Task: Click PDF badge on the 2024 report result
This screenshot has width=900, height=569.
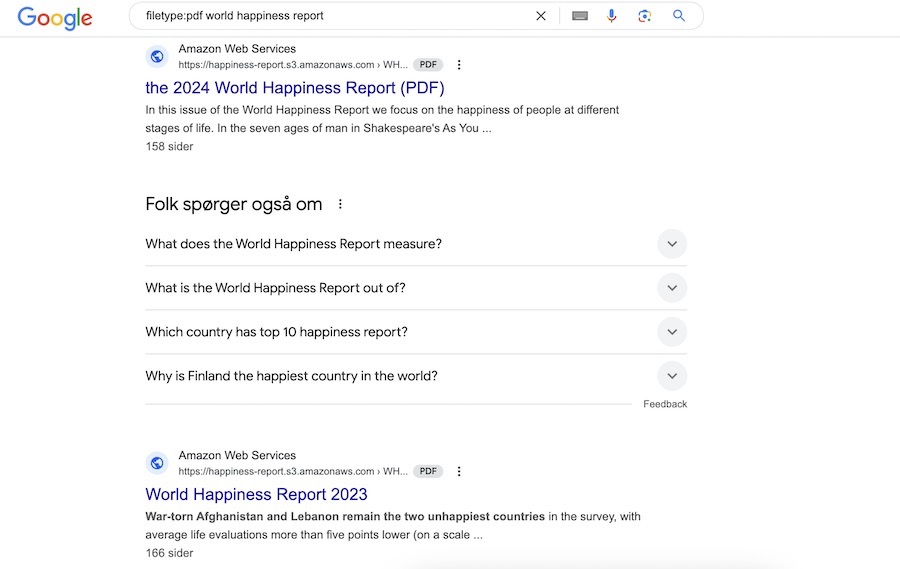Action: pos(428,65)
